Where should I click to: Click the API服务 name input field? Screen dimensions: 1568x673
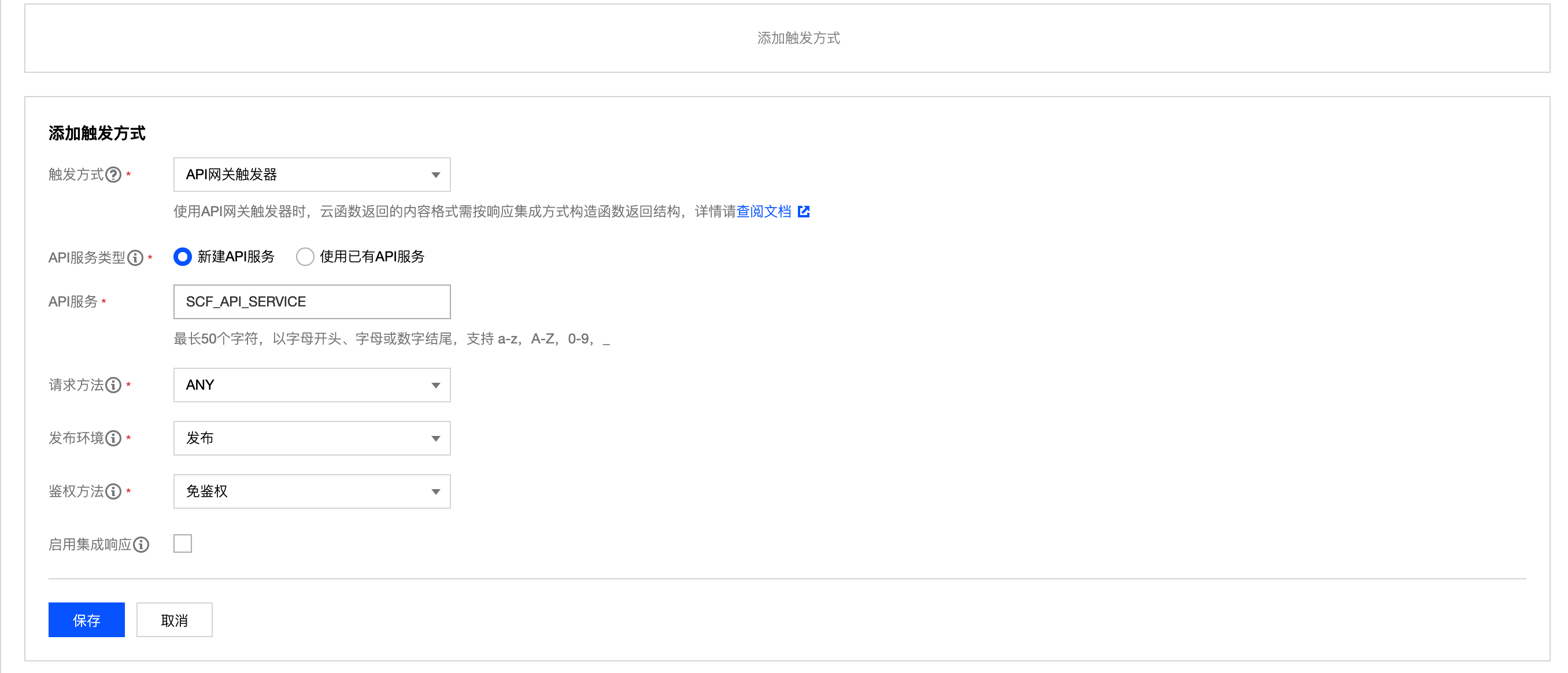312,302
